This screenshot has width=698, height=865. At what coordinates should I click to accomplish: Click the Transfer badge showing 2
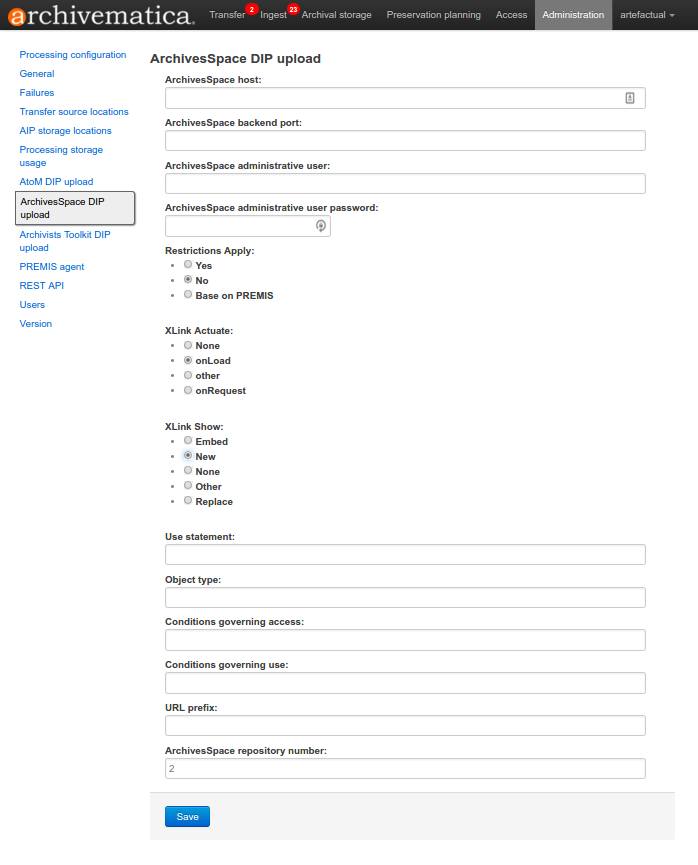[252, 9]
